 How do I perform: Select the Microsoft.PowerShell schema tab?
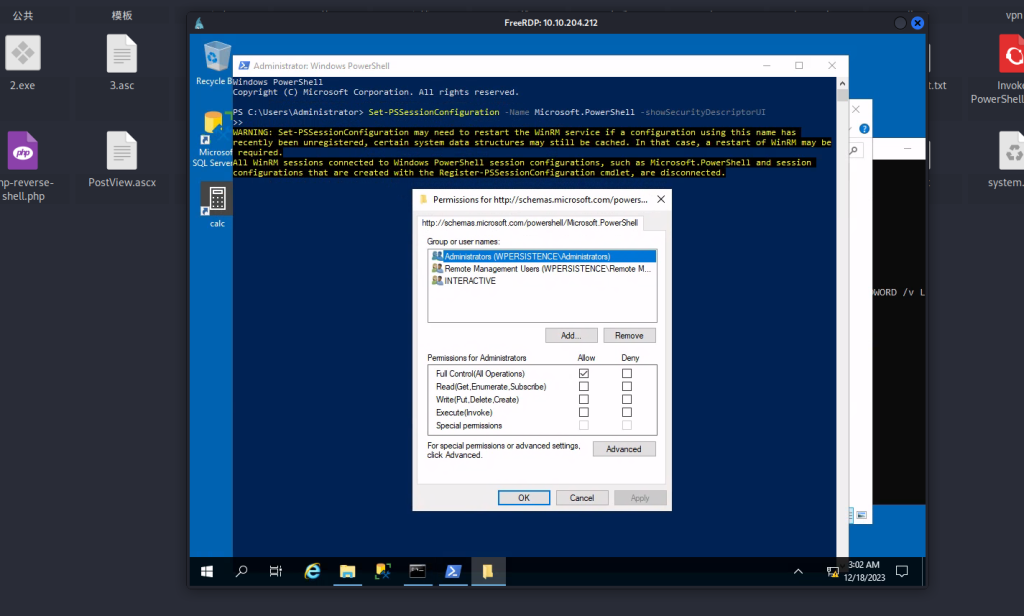(530, 223)
